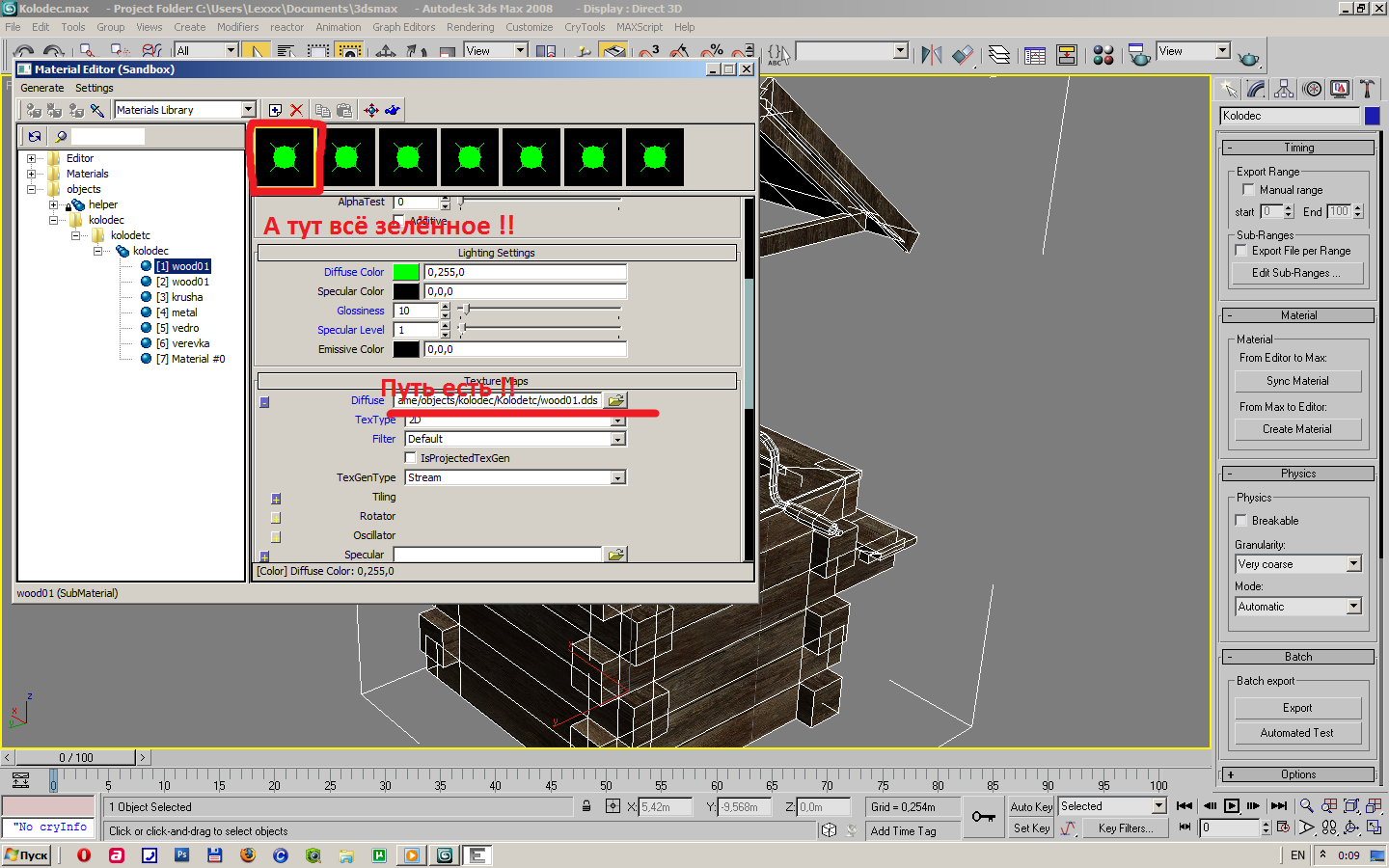Check the IsProjectedTexGen option
This screenshot has height=868, width=1389.
411,458
